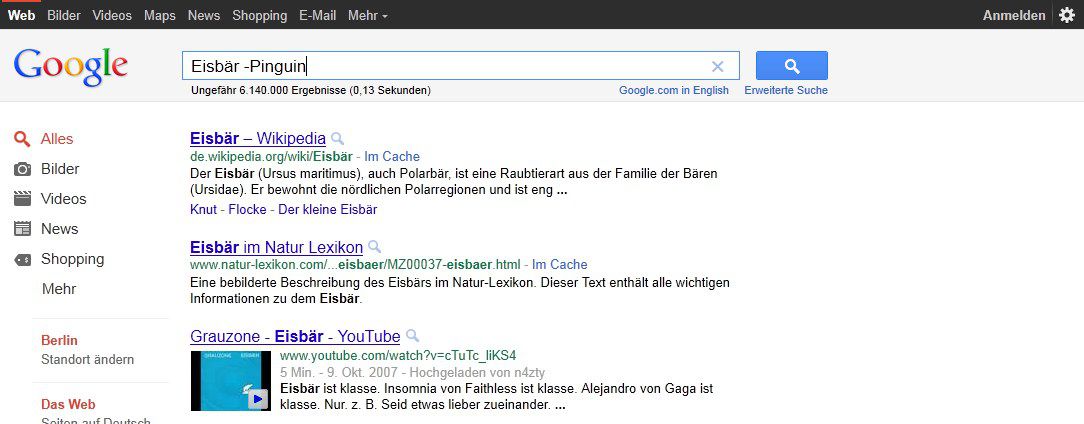
Task: Open Web tab in the top bar
Action: pyautogui.click(x=21, y=15)
